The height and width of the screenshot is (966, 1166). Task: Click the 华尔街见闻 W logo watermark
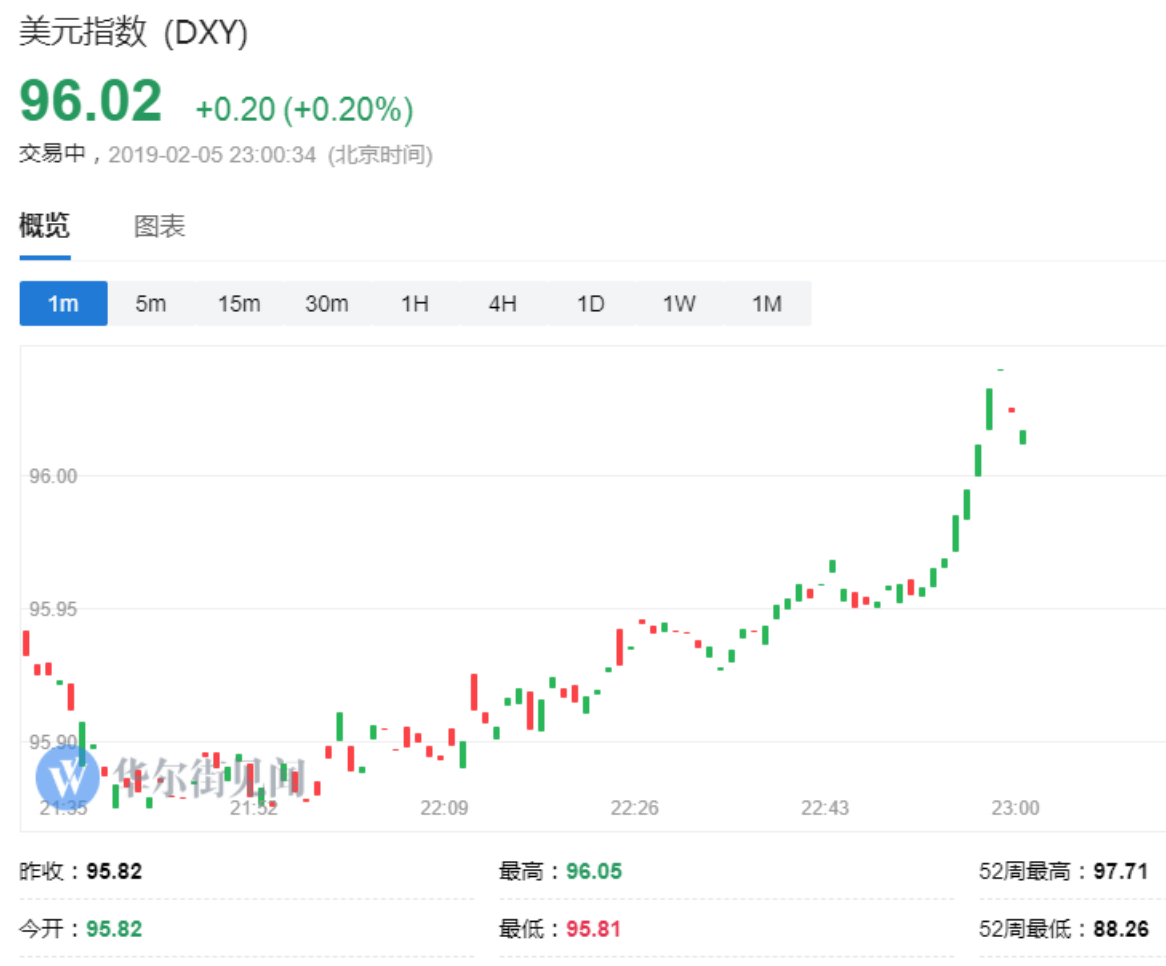tap(66, 775)
